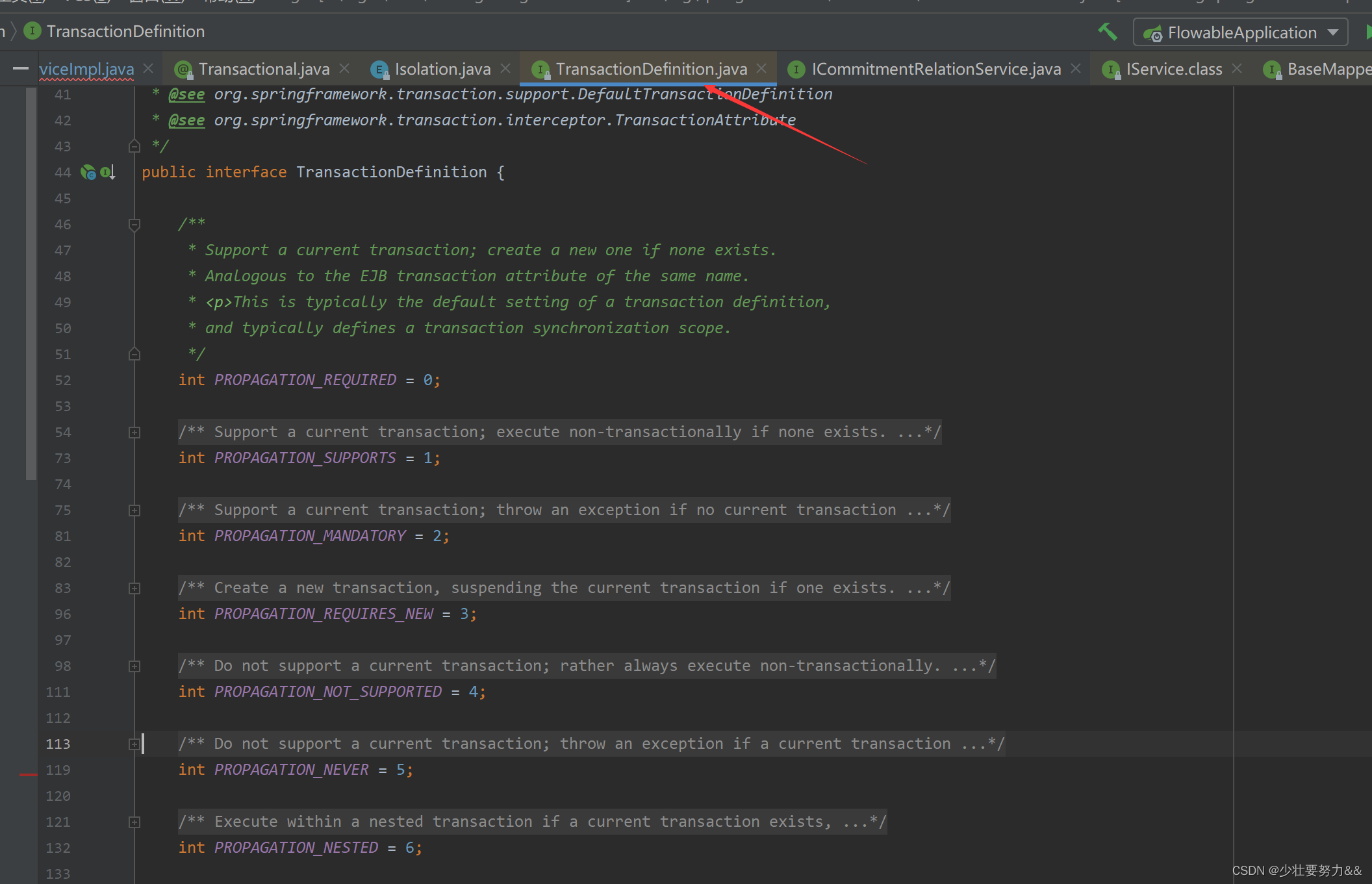1372x884 pixels.
Task: Click the TransactionDefinition.java tab interface icon
Action: point(540,69)
